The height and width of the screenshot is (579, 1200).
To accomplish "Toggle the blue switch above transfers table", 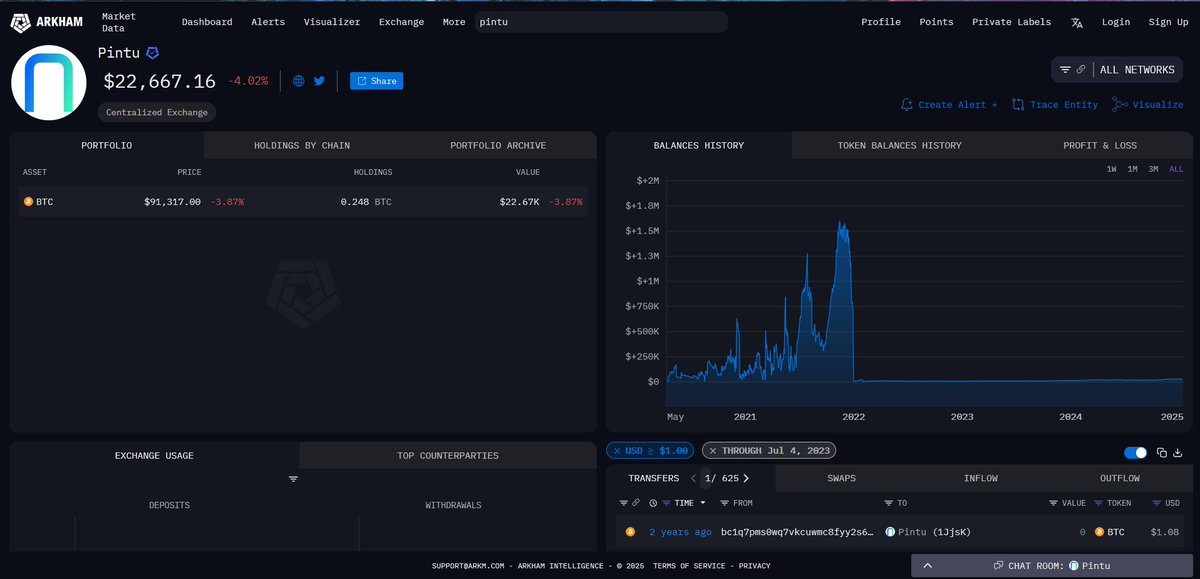I will click(x=1135, y=453).
